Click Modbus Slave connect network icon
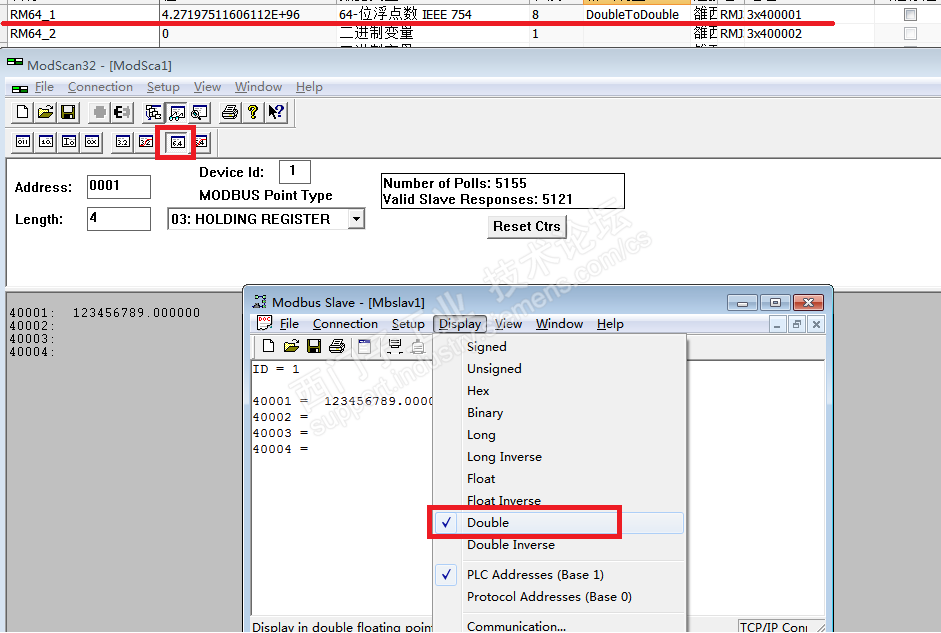The image size is (941, 633). [395, 346]
